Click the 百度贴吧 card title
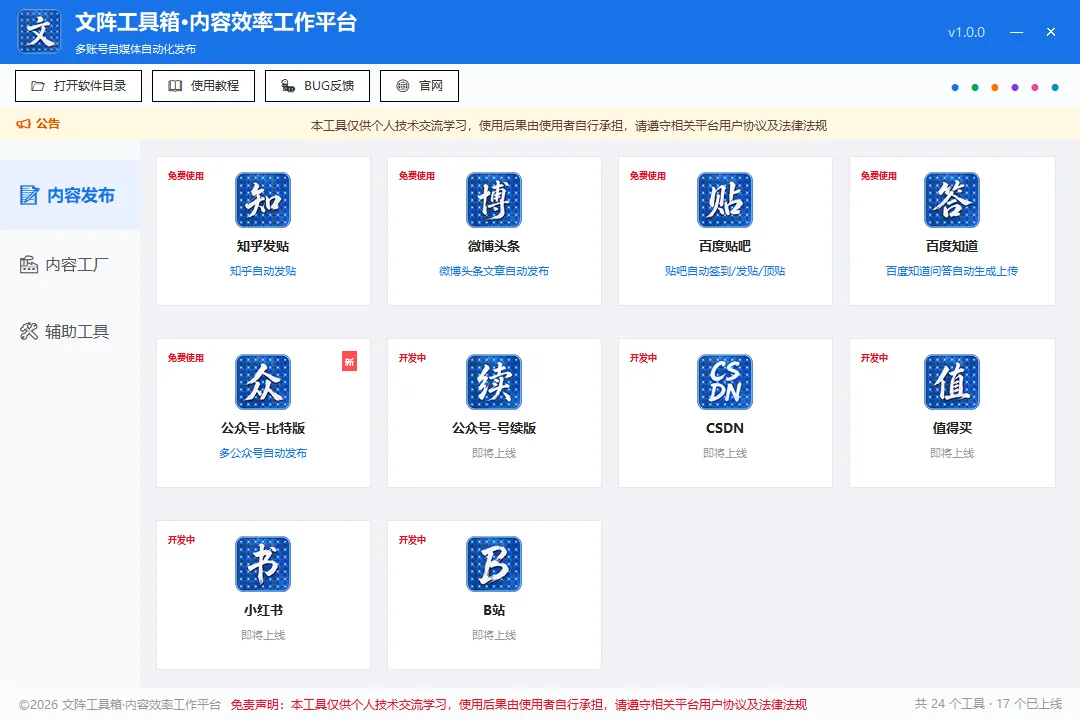 tap(725, 246)
